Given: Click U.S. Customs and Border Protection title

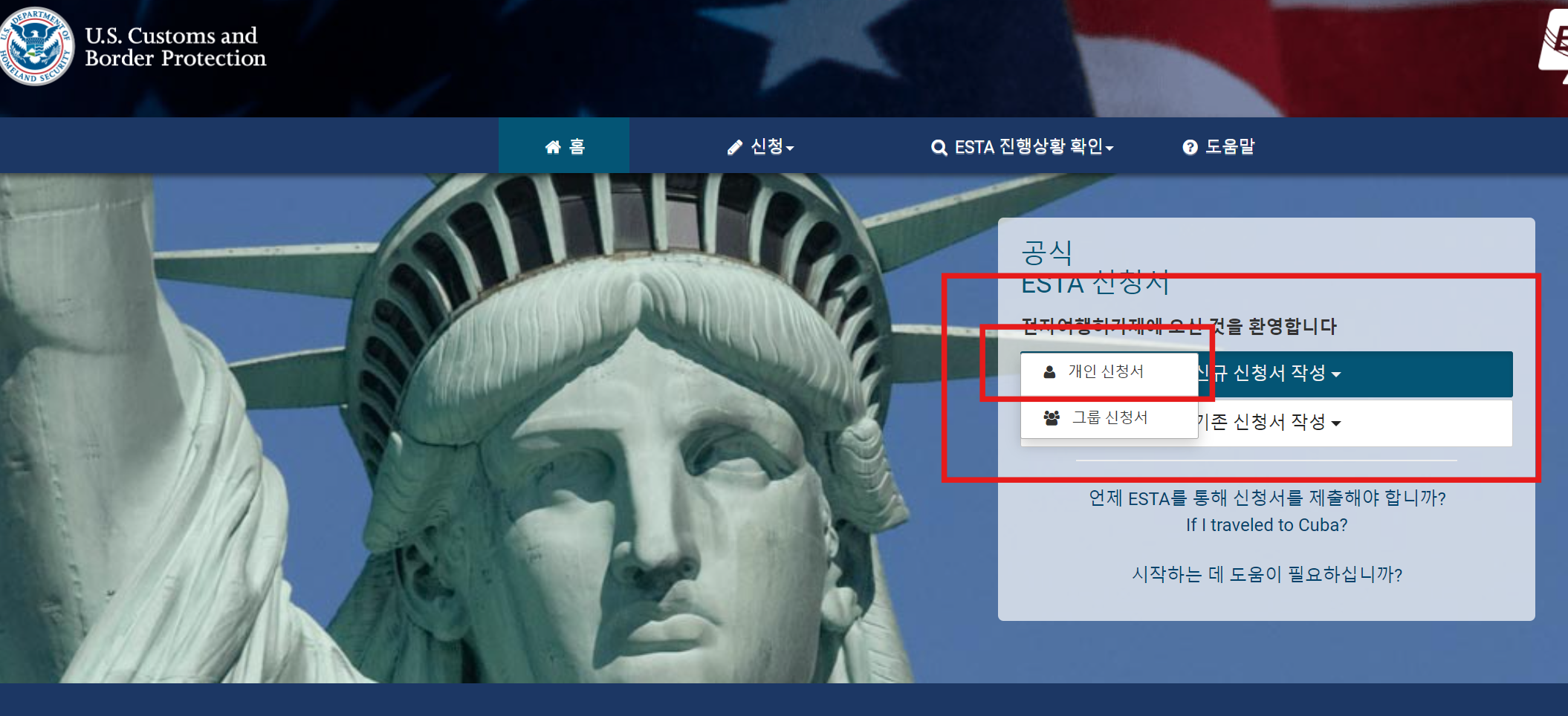Looking at the screenshot, I should pos(175,47).
